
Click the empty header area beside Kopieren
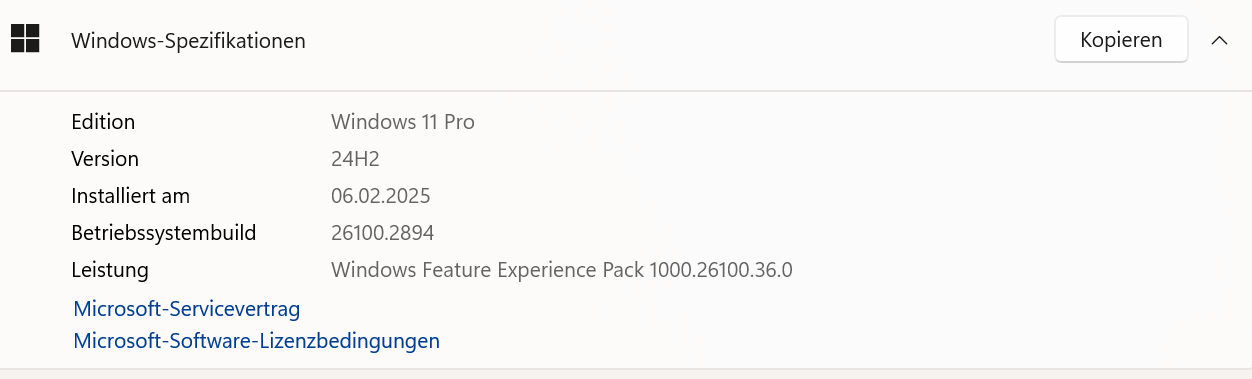tap(680, 41)
